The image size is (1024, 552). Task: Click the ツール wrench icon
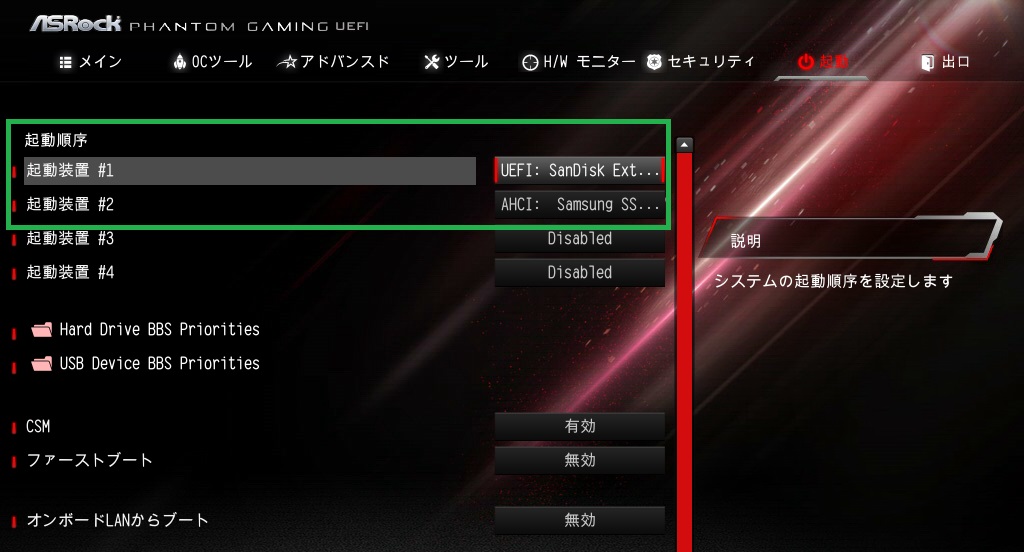[432, 62]
